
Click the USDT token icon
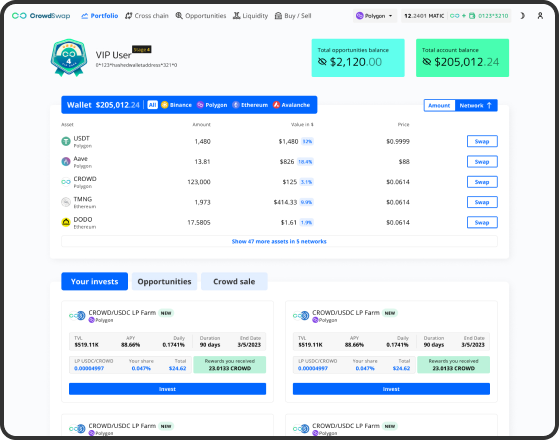66,142
